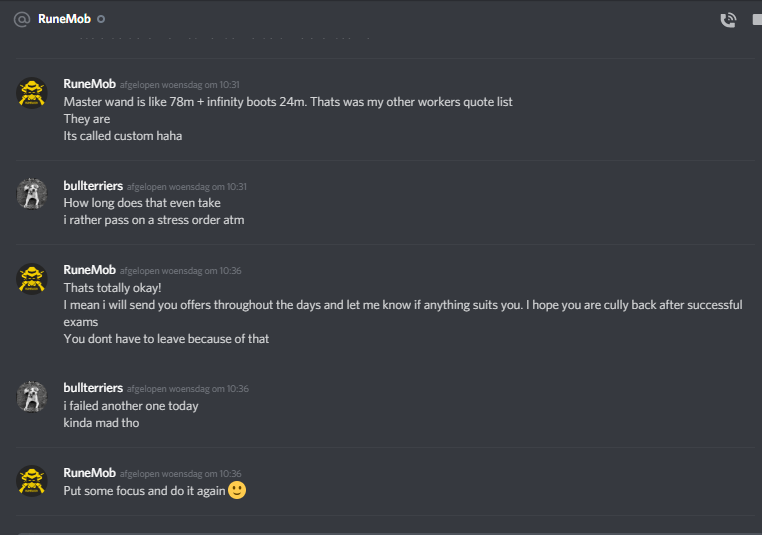Screen dimensions: 762x535
Task: Click RuneMob username above "Put some focus" message
Action: pyautogui.click(x=89, y=473)
